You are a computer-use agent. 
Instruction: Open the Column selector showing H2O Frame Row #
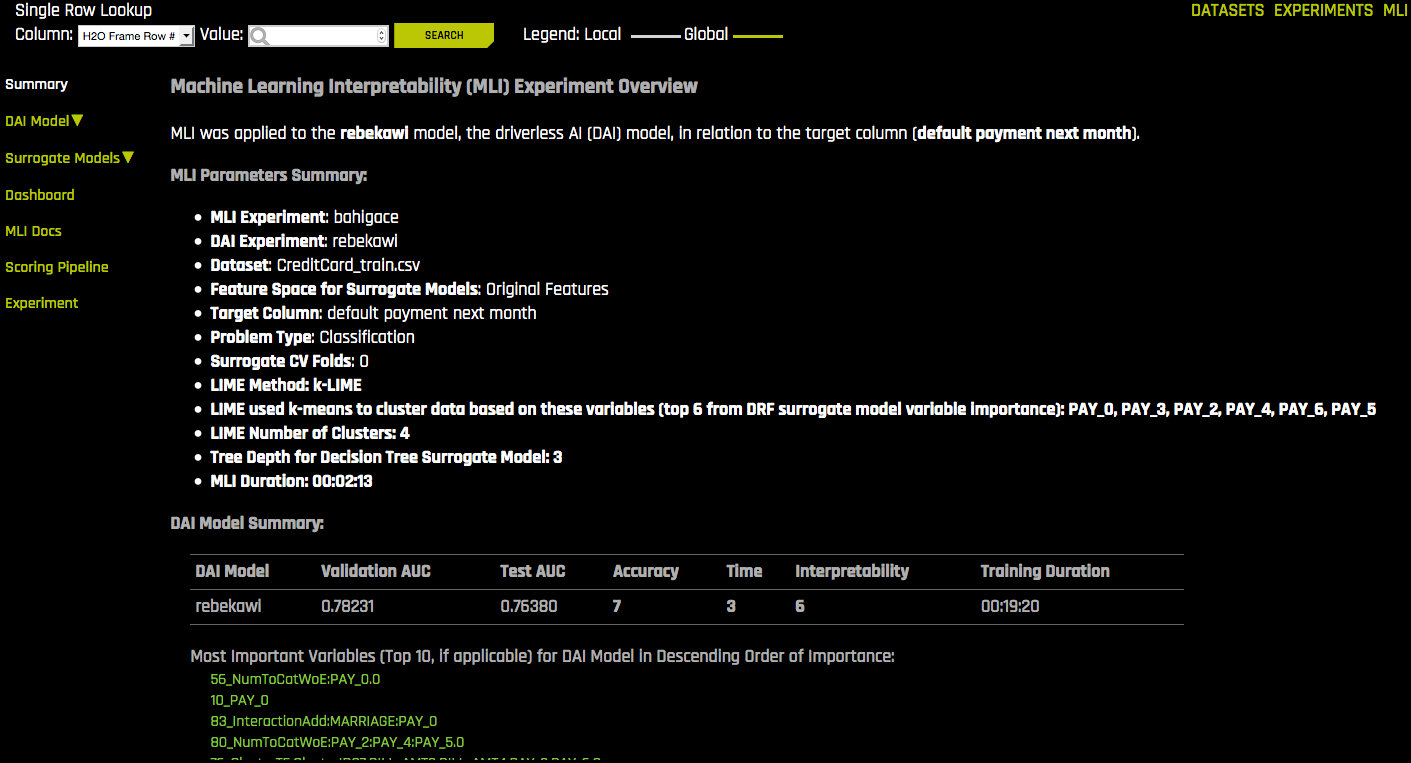[135, 34]
